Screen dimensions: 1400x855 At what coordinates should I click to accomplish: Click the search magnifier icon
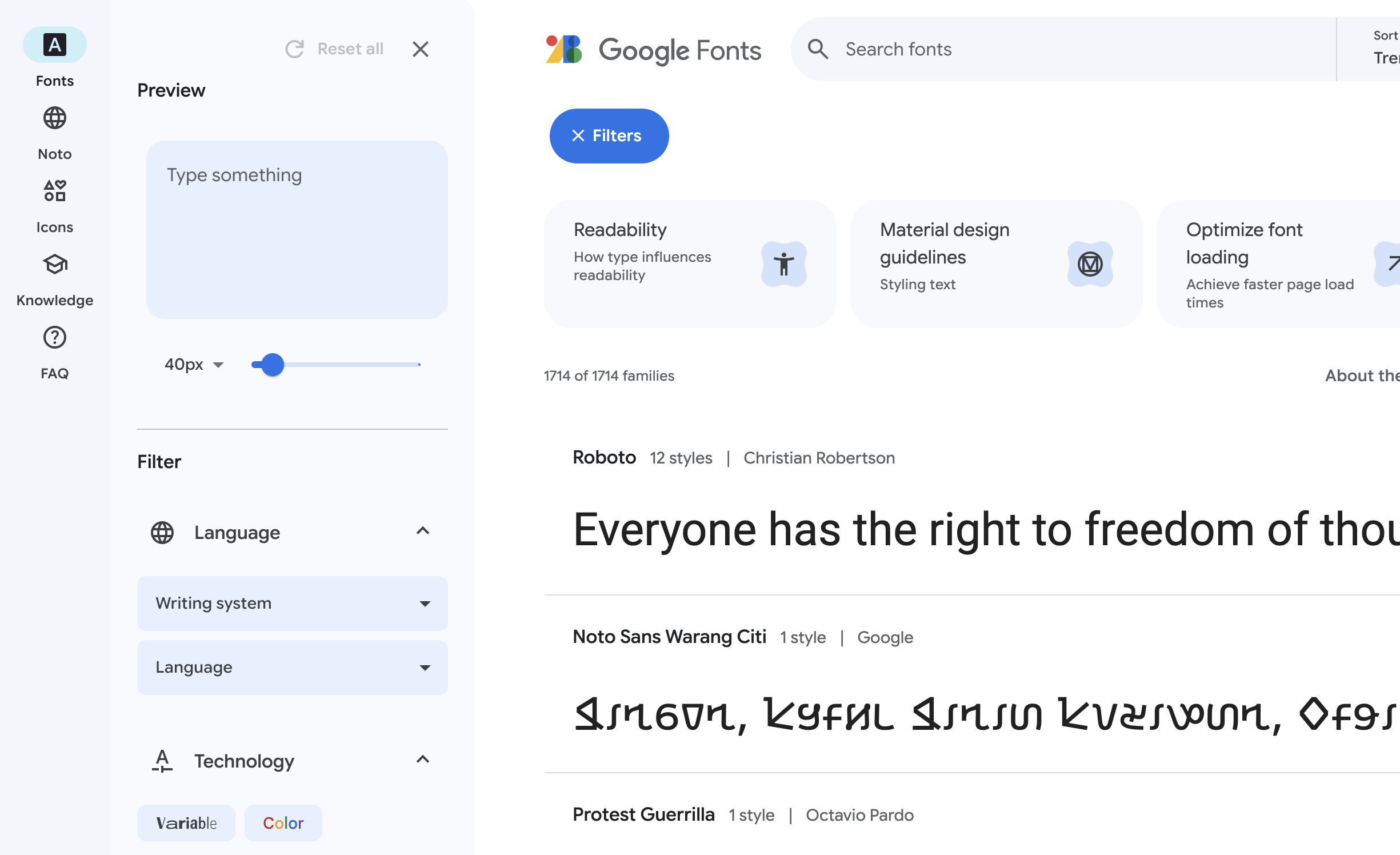[x=818, y=49]
